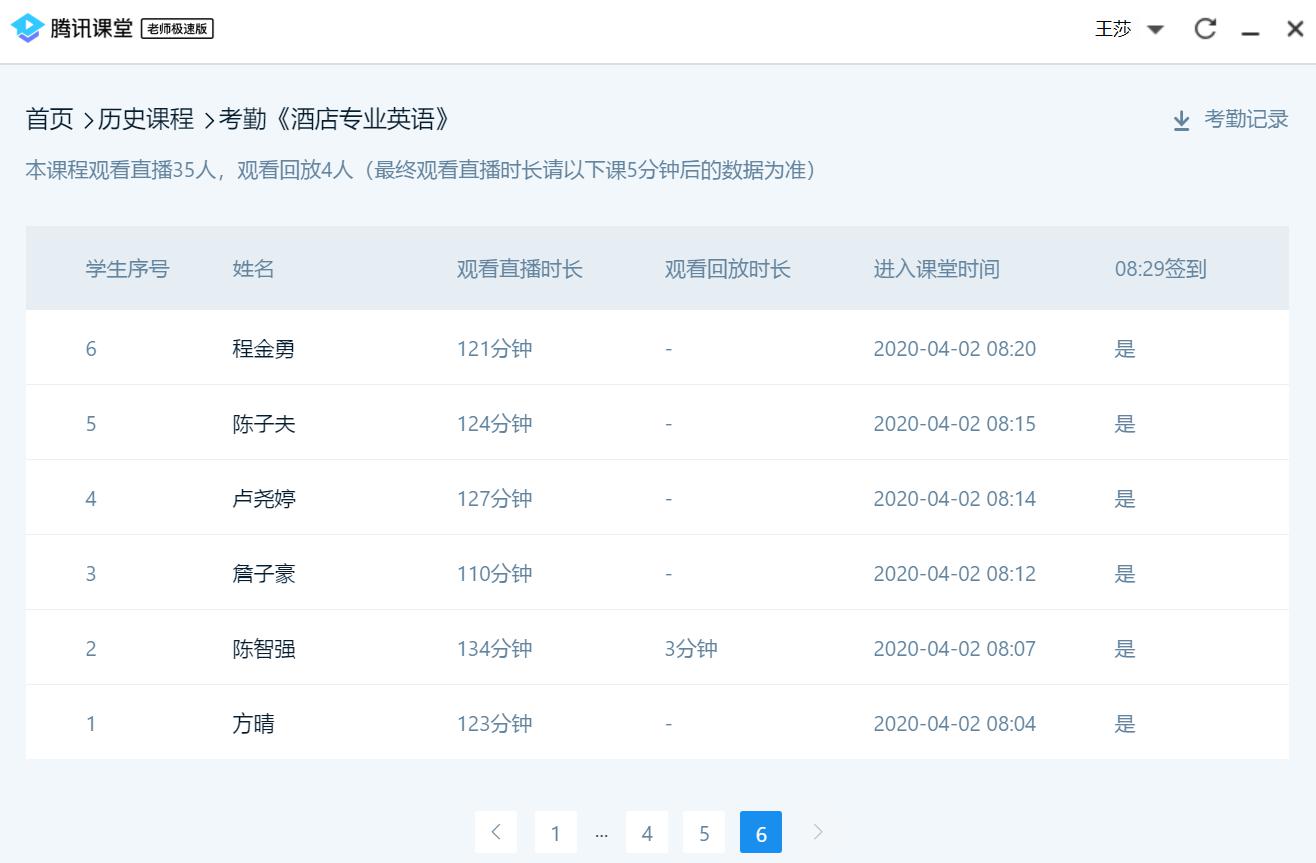1316x863 pixels.
Task: Click current page 6 button
Action: [761, 833]
